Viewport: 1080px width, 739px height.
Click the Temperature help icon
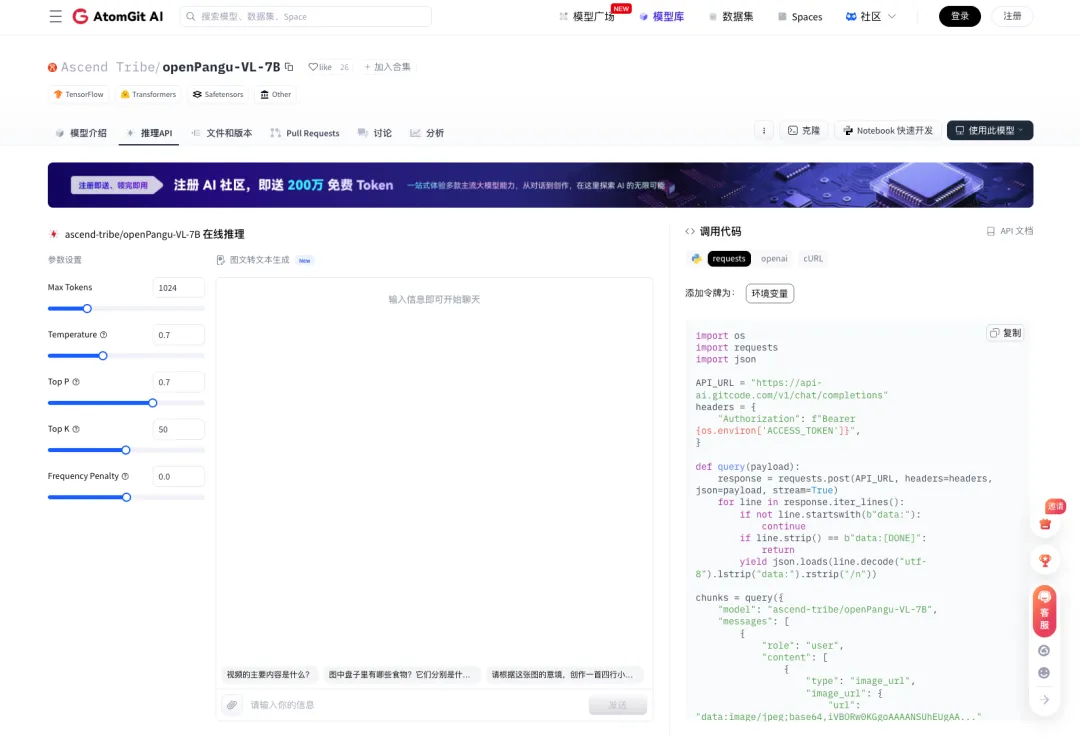103,335
